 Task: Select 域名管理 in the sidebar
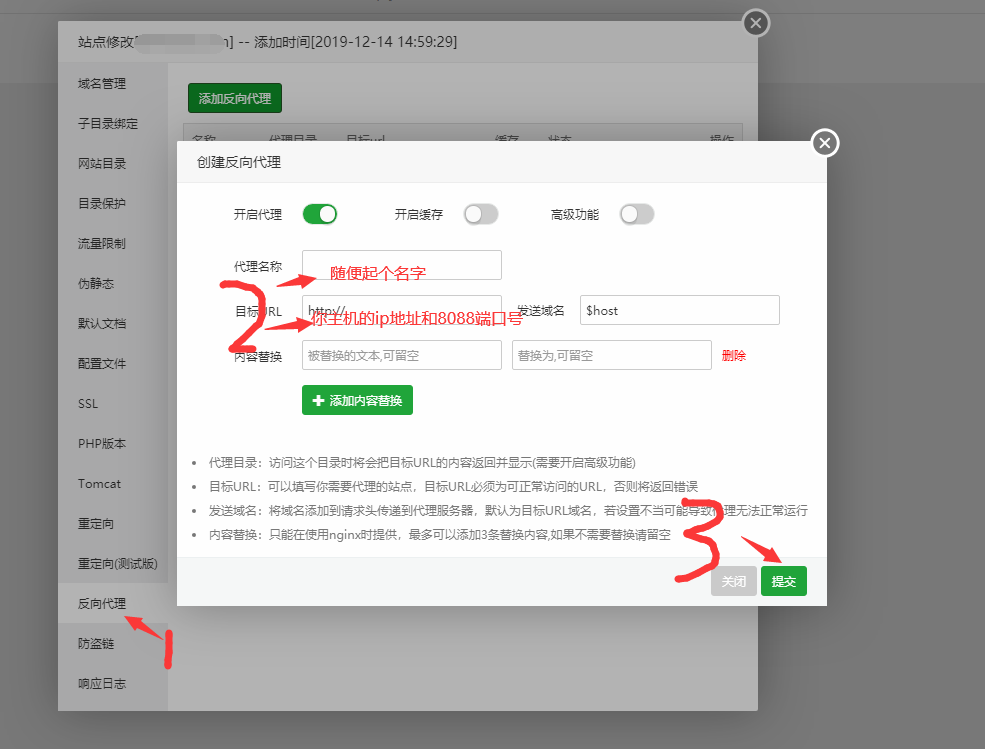pyautogui.click(x=102, y=84)
